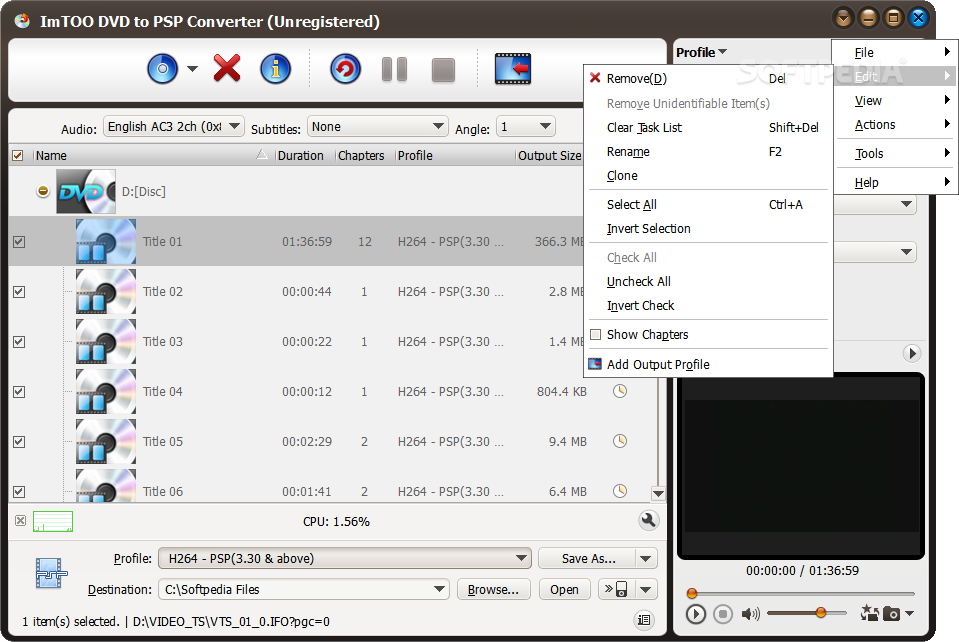Open the Tools menu

tap(897, 153)
